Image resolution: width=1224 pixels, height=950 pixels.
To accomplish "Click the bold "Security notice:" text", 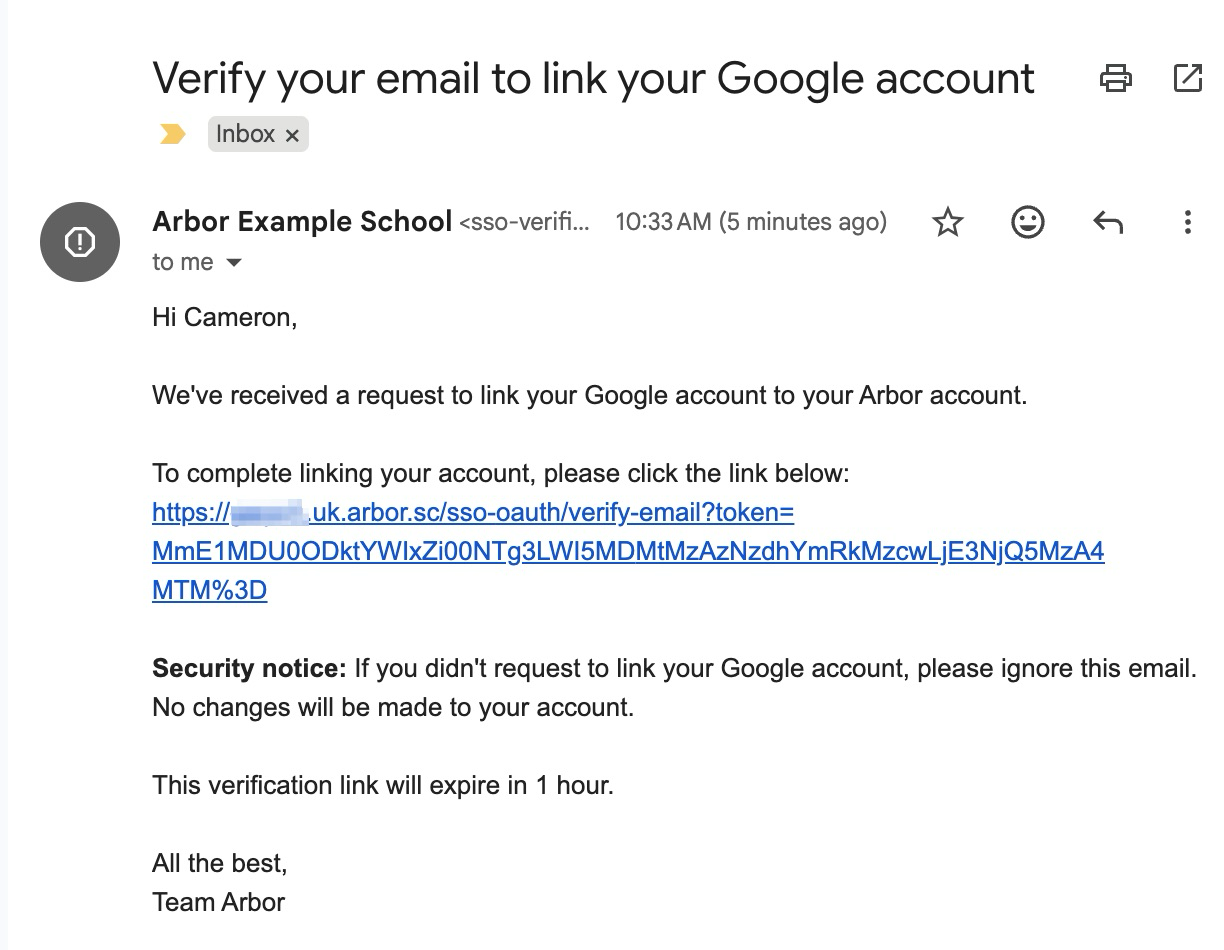I will pos(249,669).
